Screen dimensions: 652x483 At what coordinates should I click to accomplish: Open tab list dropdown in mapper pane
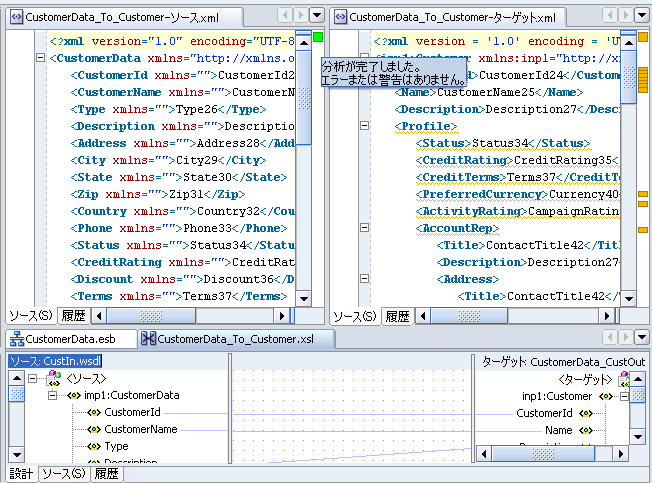(x=642, y=337)
